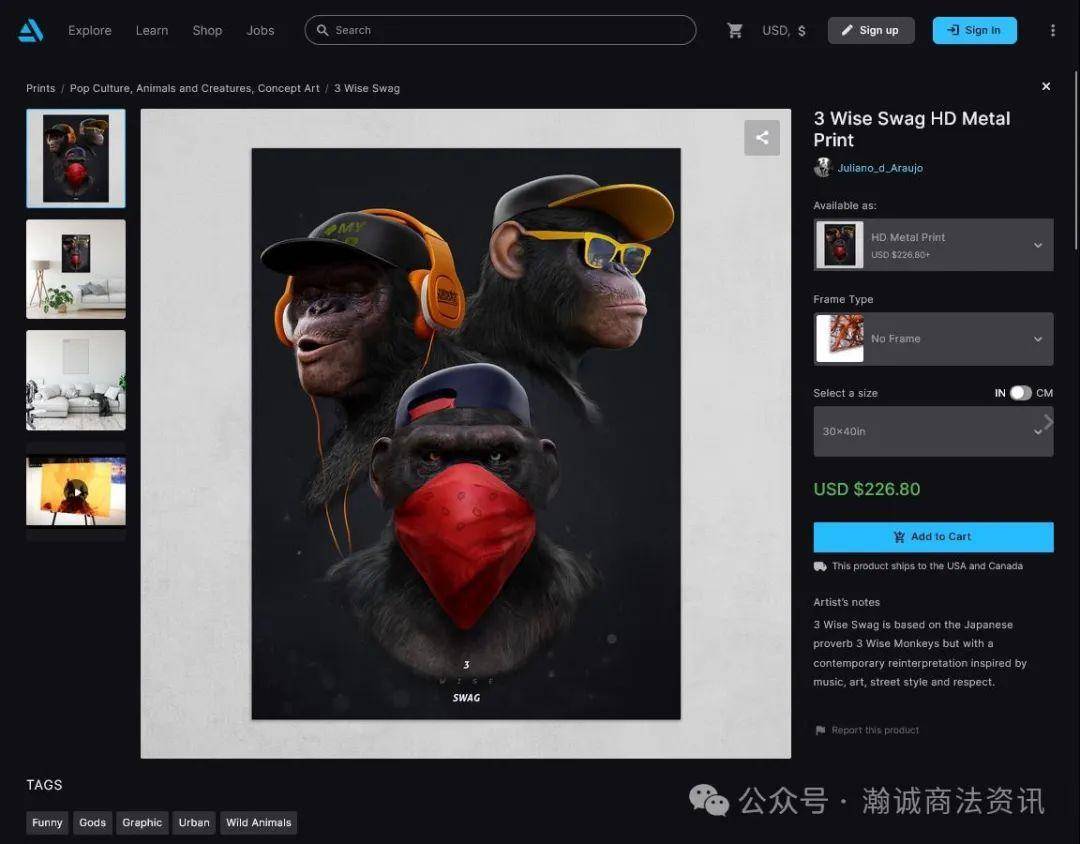Open Juliano_d_Araujo artist profile link
1080x844 pixels.
(880, 168)
